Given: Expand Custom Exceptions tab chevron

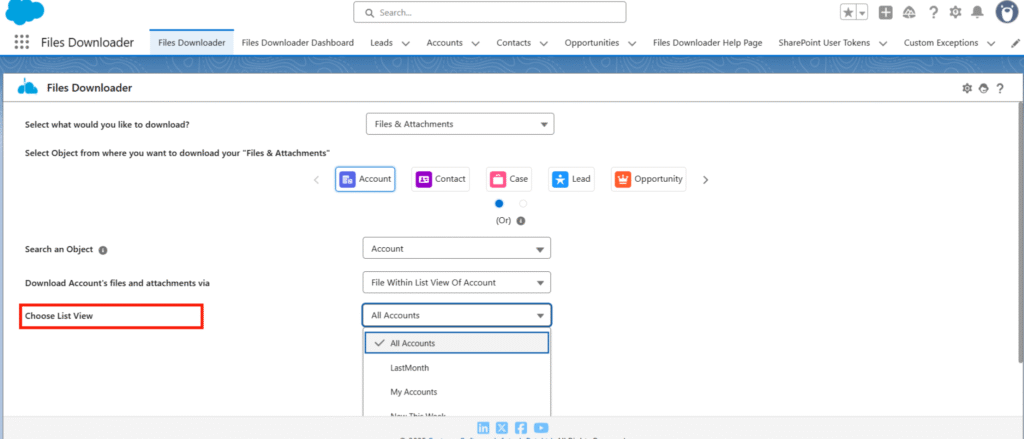Looking at the screenshot, I should [991, 44].
